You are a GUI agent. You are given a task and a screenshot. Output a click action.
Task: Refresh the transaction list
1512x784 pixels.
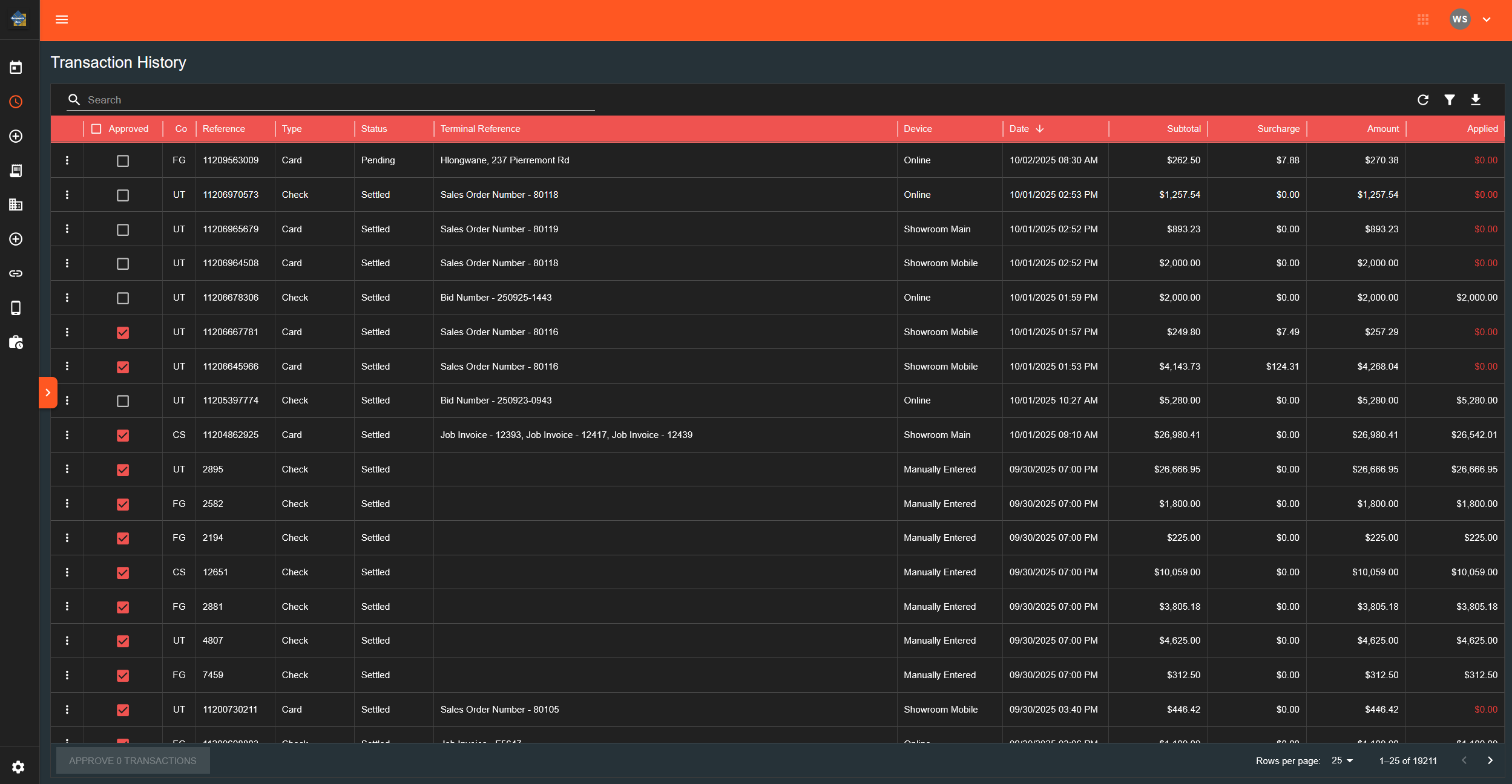[1423, 99]
